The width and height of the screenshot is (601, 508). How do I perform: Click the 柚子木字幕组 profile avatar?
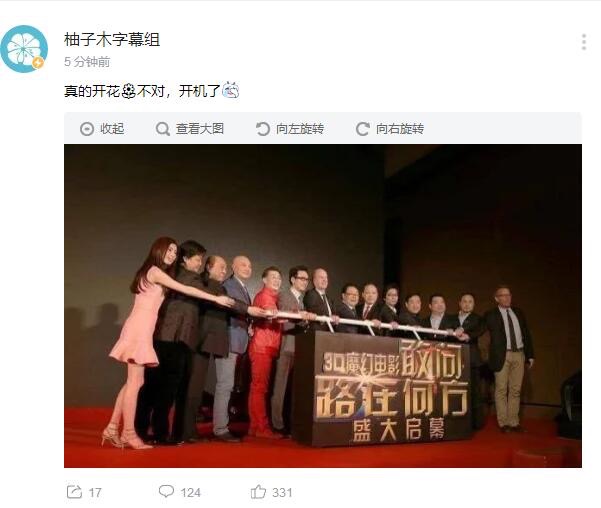24,49
